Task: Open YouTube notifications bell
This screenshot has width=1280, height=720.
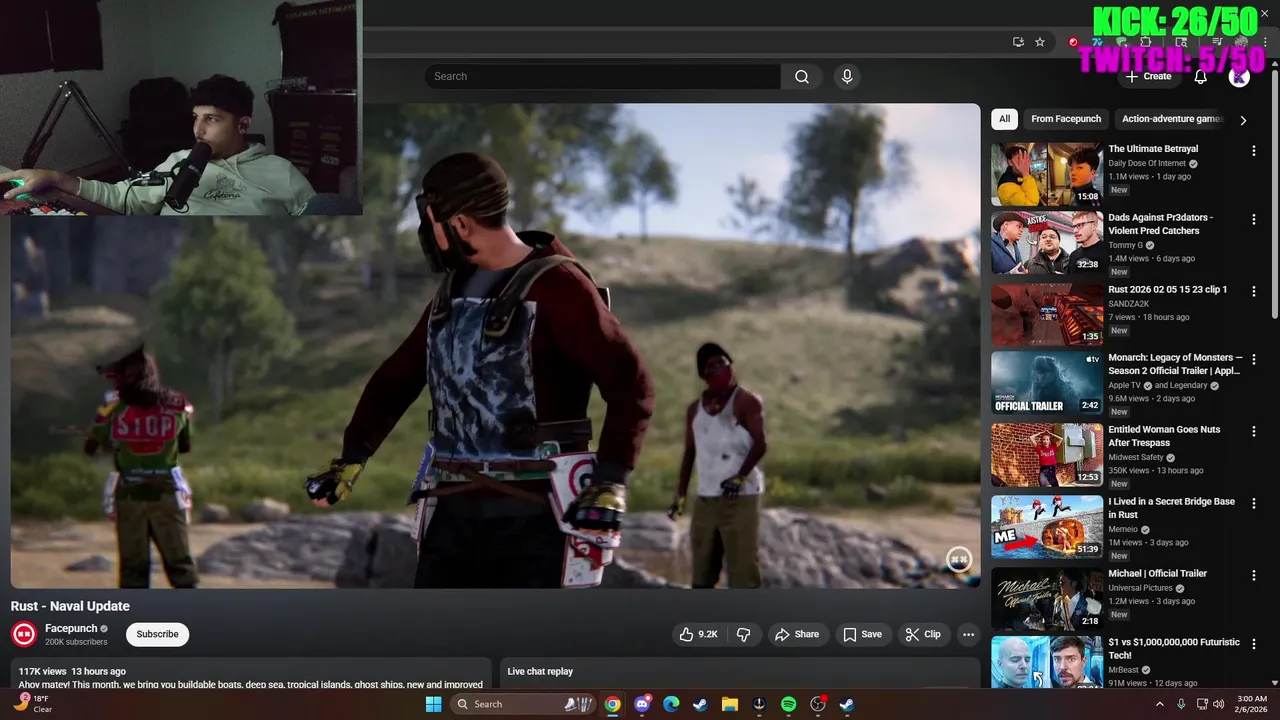Action: click(1201, 77)
